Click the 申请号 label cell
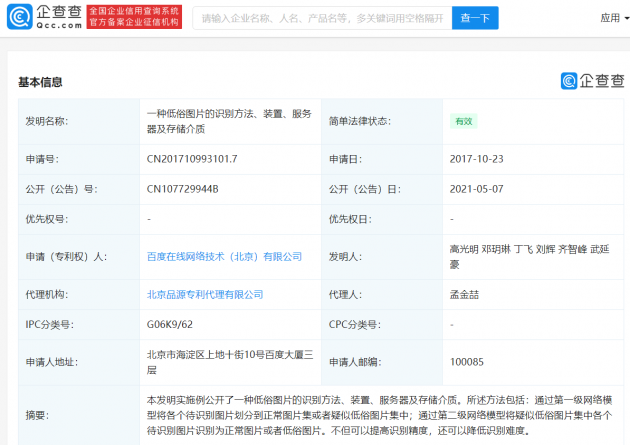The width and height of the screenshot is (630, 445). click(x=79, y=159)
